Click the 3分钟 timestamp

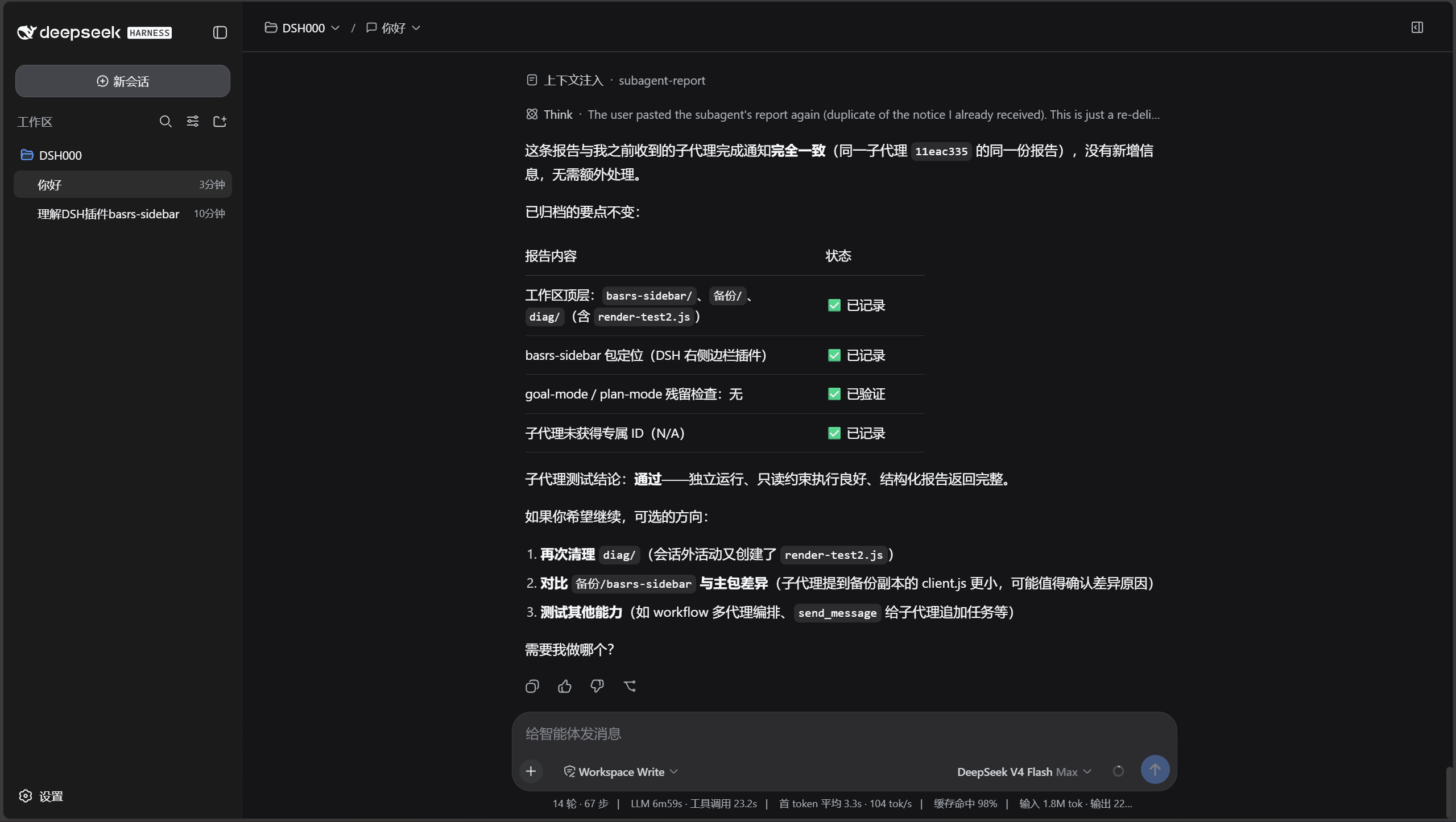(212, 184)
